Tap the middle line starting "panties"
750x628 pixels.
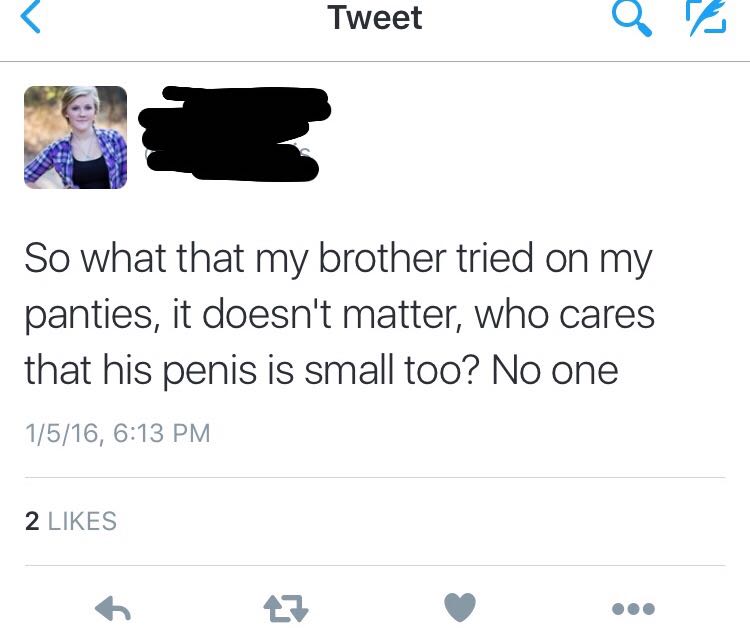[x=340, y=315]
